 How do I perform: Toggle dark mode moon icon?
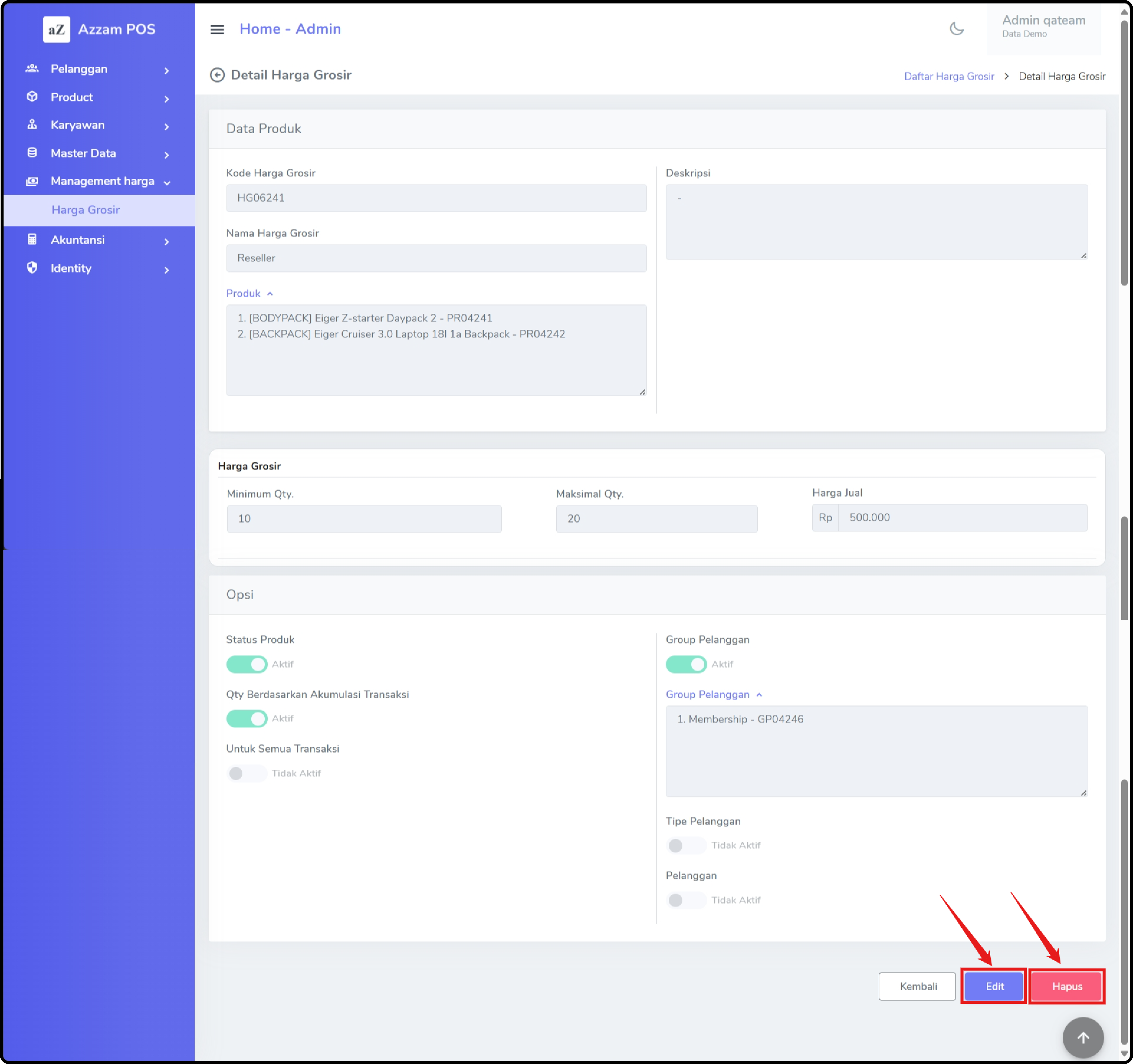pos(956,29)
